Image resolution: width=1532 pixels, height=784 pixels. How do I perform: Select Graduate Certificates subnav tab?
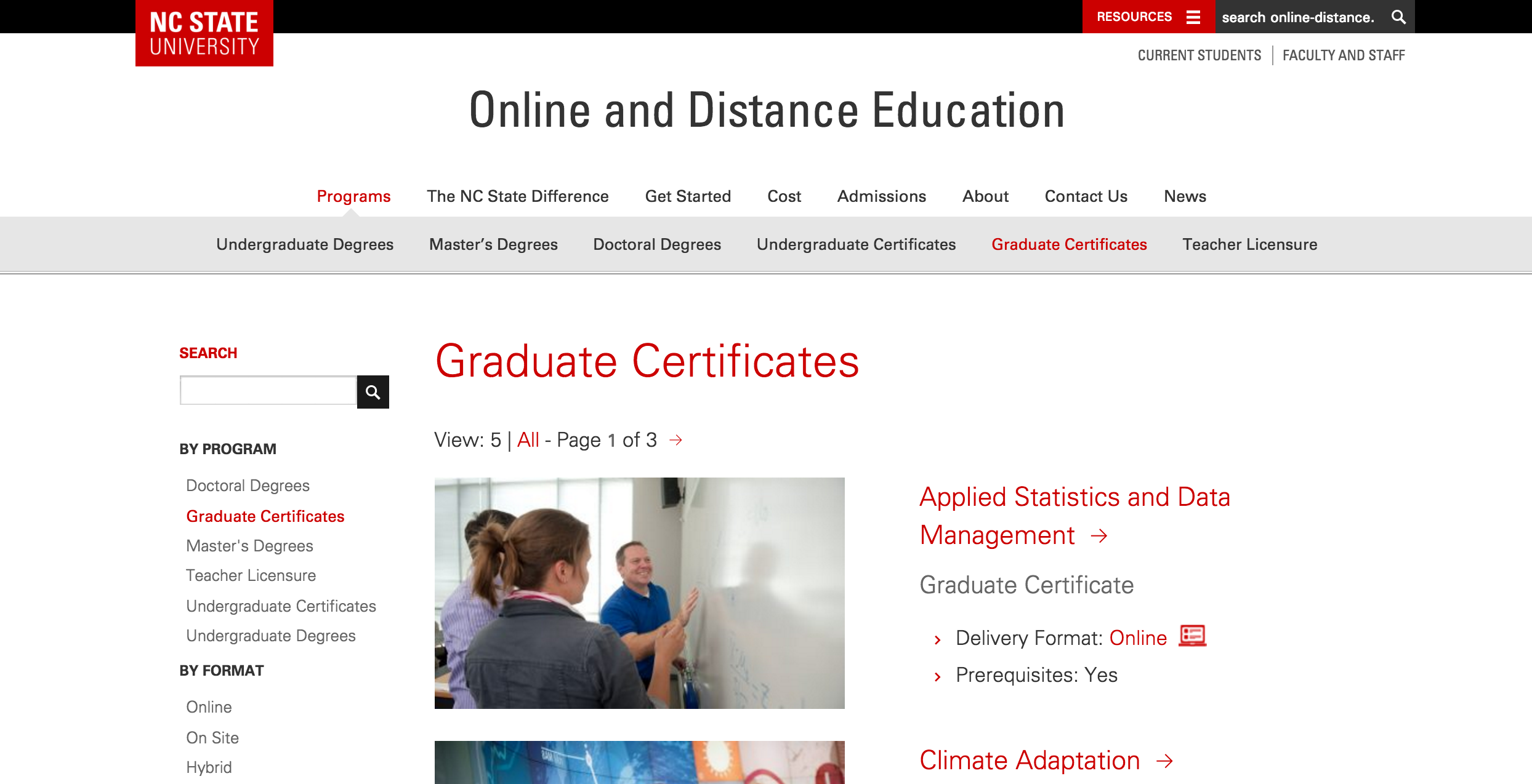point(1069,244)
